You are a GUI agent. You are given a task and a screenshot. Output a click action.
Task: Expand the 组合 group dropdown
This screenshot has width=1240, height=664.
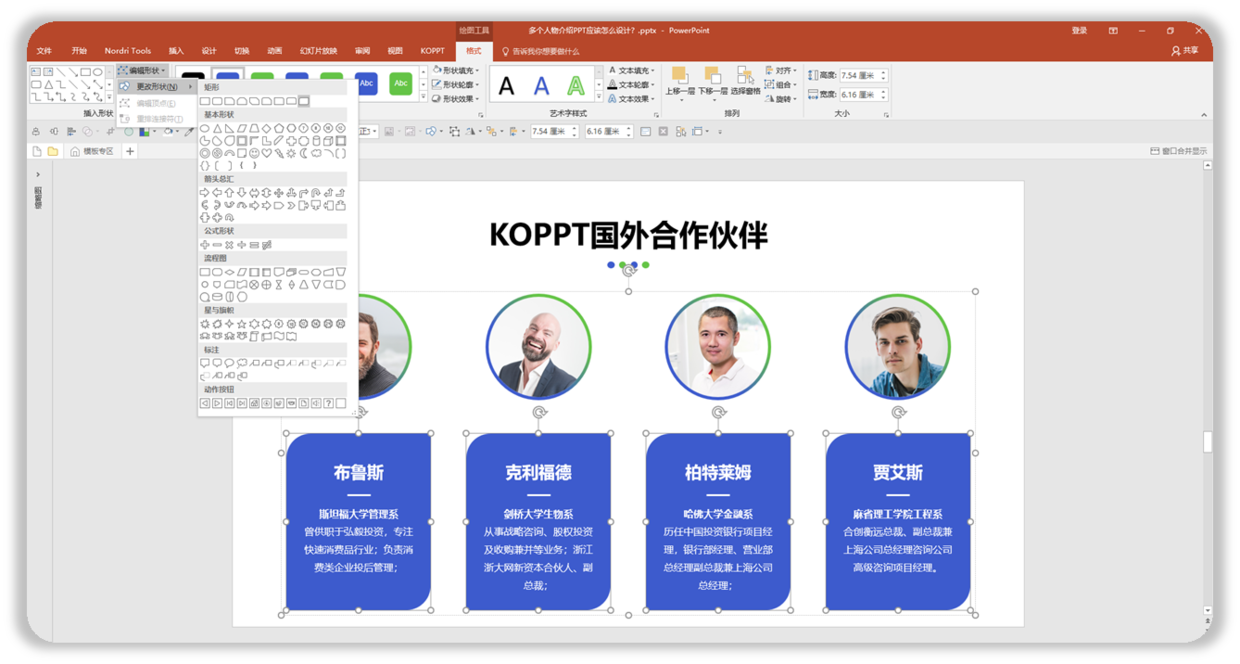pos(781,84)
